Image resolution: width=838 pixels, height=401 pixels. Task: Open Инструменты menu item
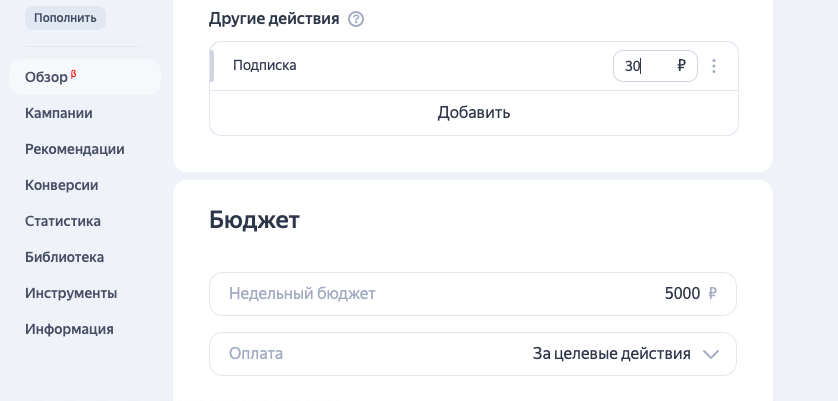coord(71,293)
